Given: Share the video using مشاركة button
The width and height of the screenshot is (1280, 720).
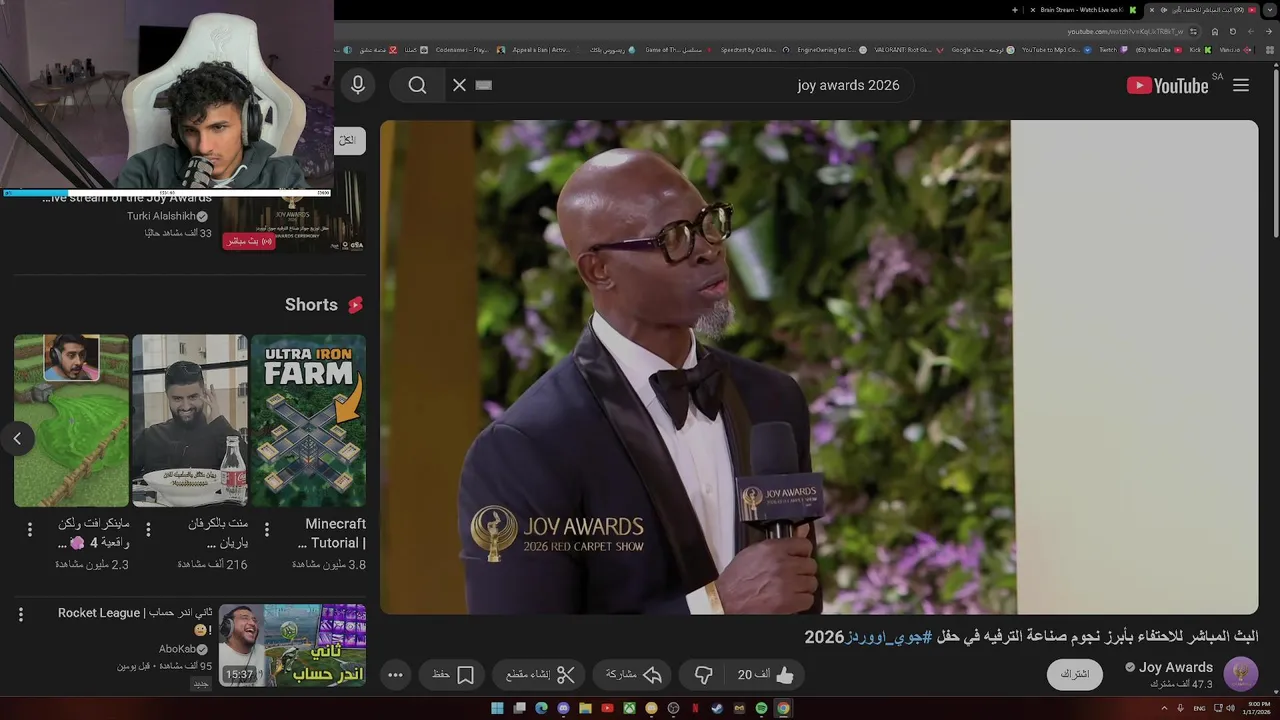Looking at the screenshot, I should click(x=634, y=675).
